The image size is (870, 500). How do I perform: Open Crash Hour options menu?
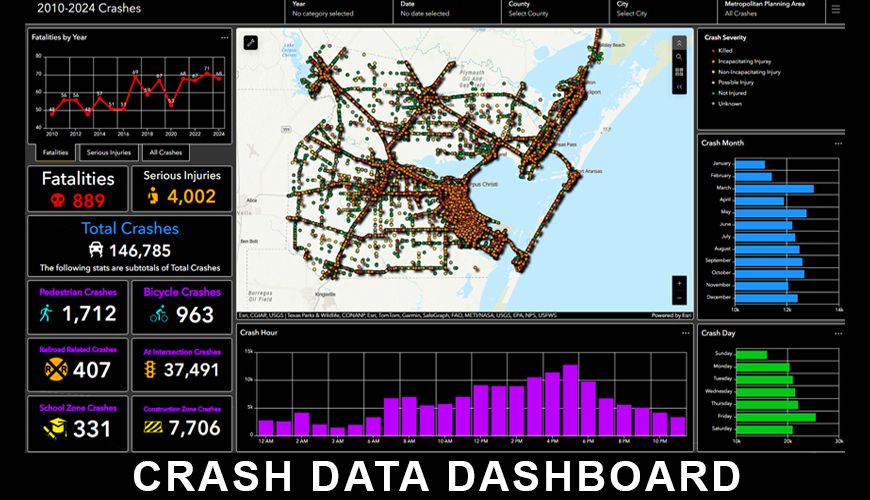click(x=686, y=333)
